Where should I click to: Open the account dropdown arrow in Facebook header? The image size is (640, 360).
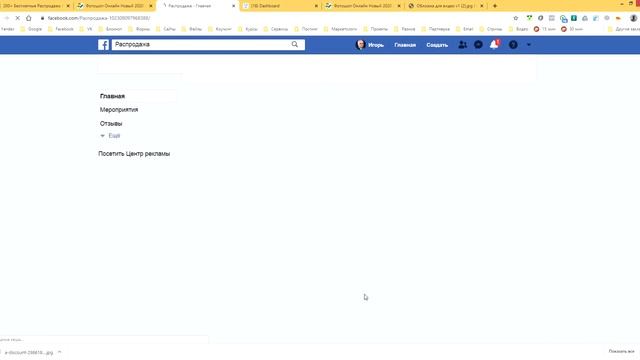529,45
